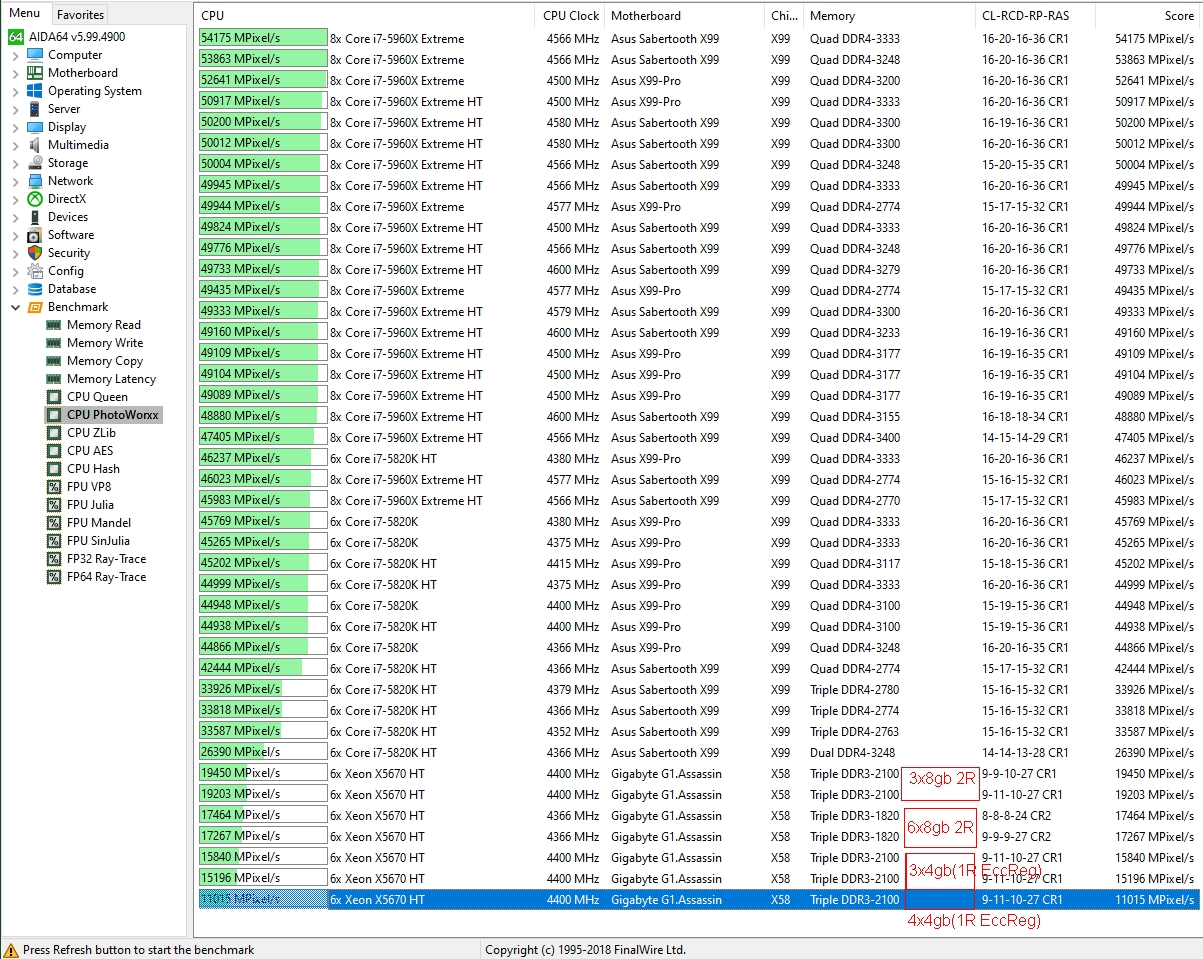The height and width of the screenshot is (959, 1203).
Task: Expand the Display tree node
Action: pos(16,127)
